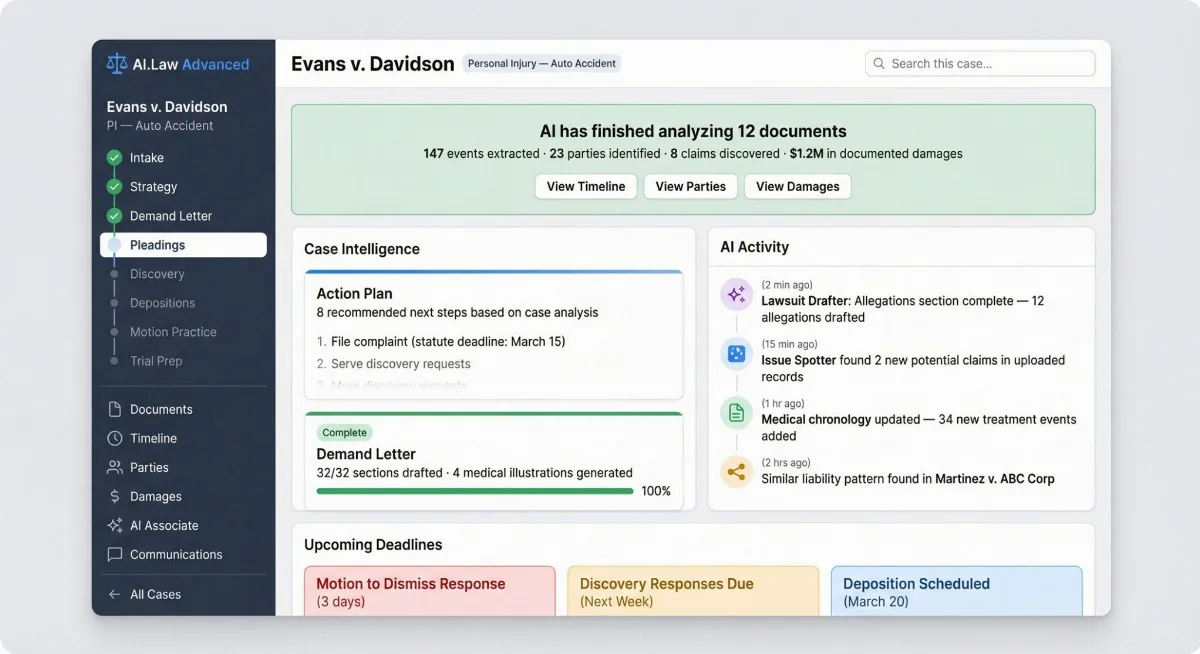Click the Parties people icon in sidebar
1200x654 pixels.
point(115,467)
